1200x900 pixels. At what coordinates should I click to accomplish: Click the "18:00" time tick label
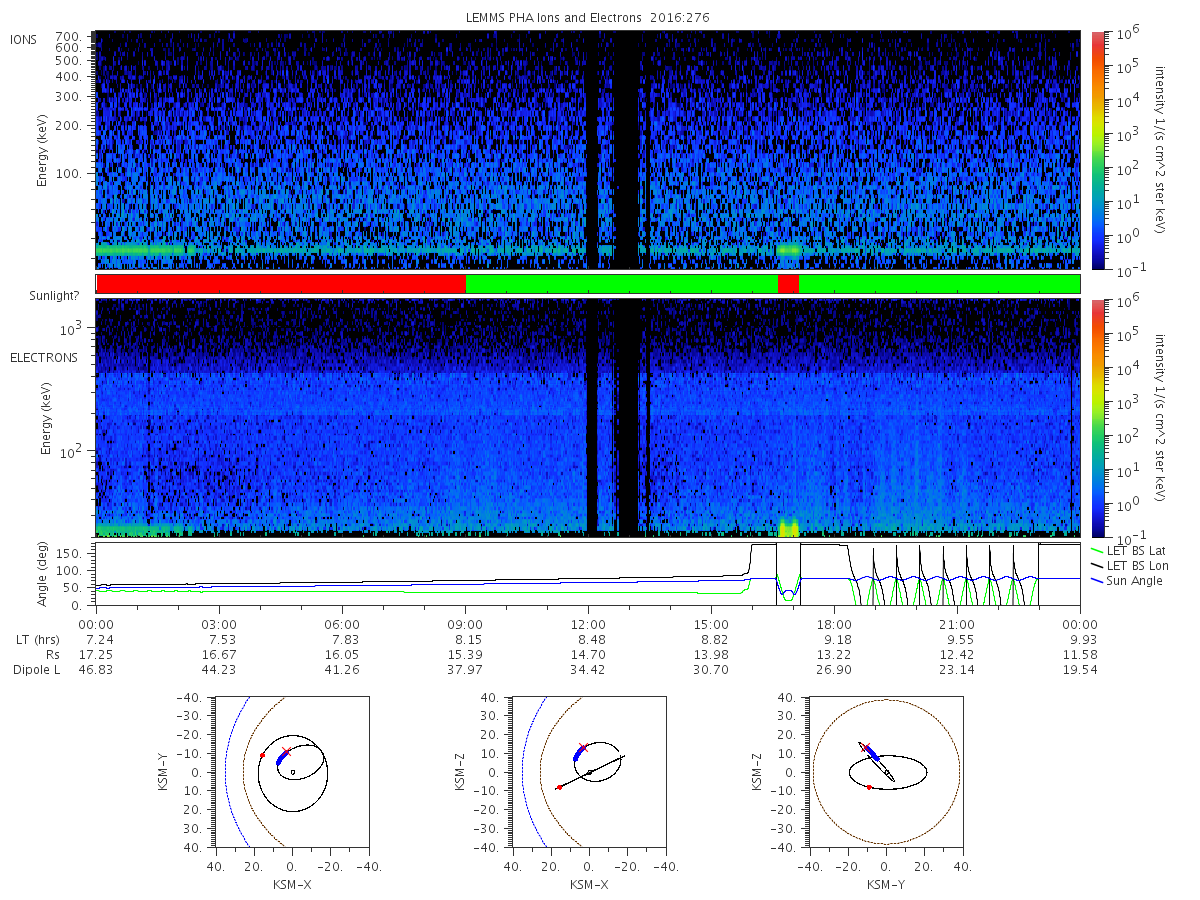834,625
